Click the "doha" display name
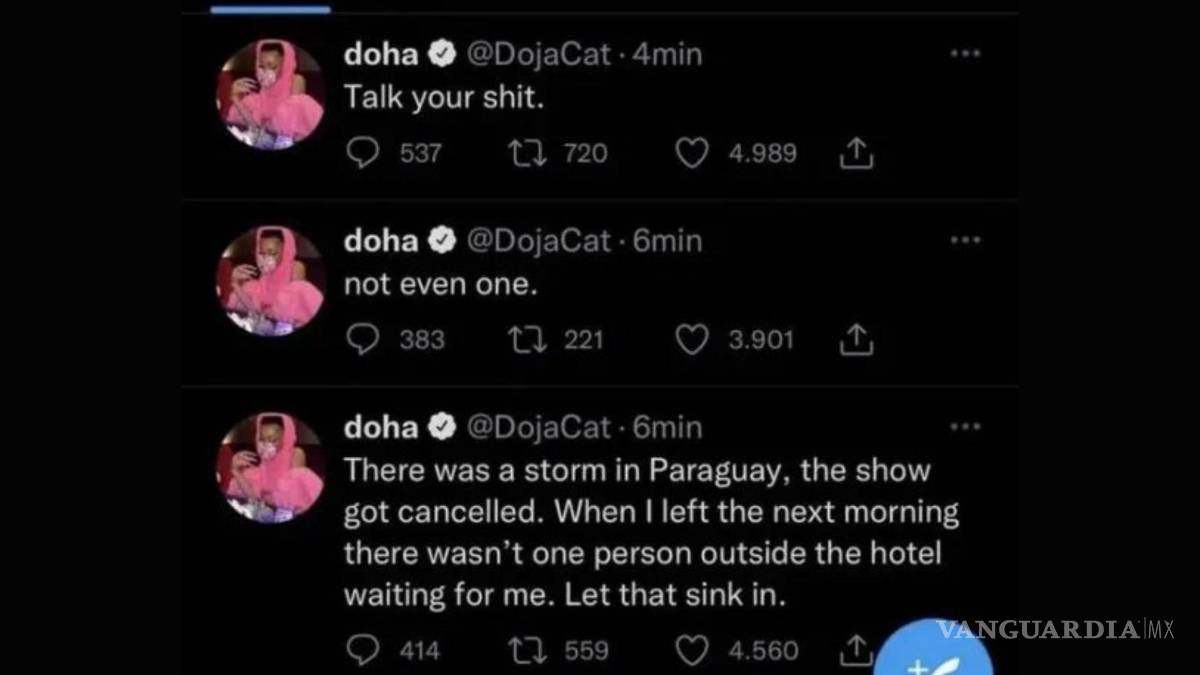The image size is (1200, 675). pos(380,54)
